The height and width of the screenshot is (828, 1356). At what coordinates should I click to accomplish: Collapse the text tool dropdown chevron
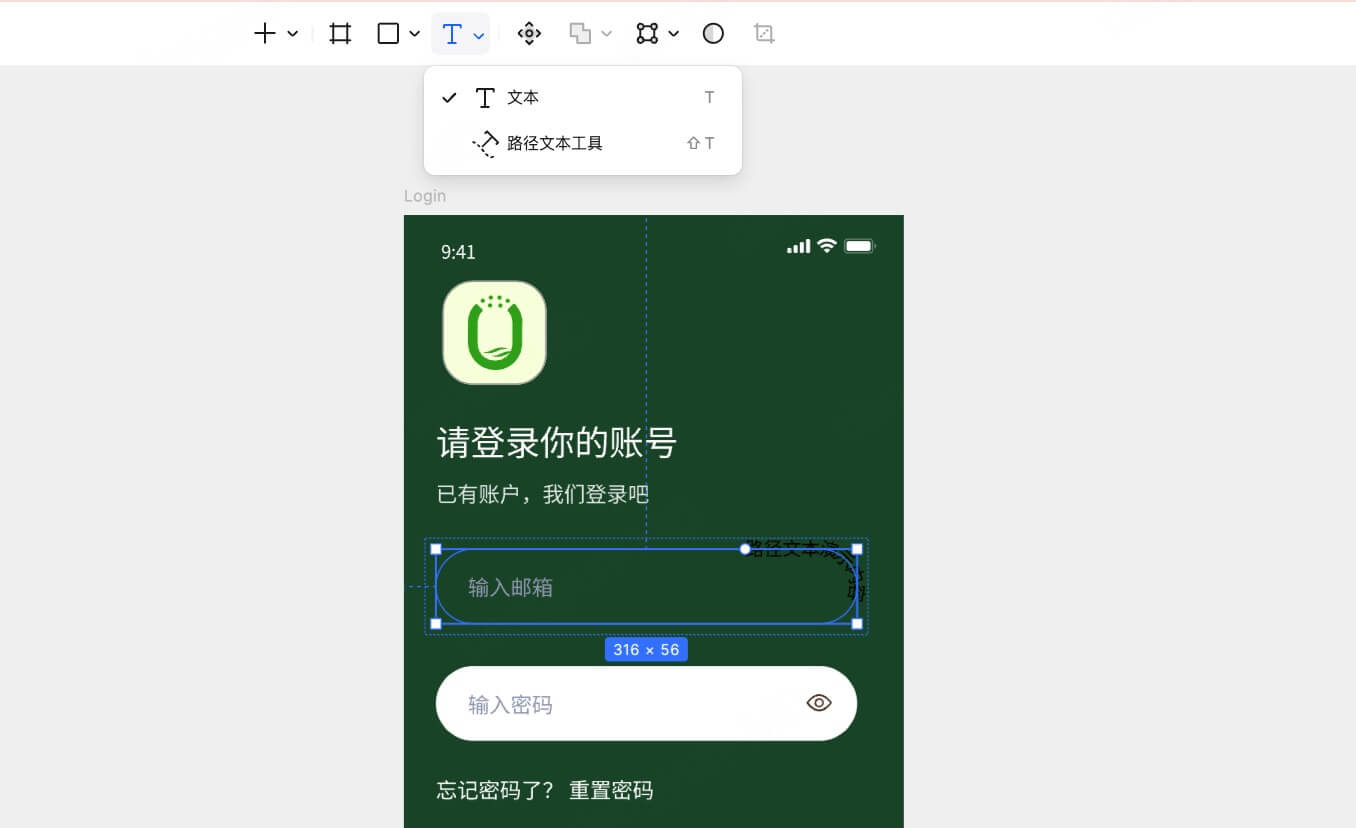[479, 35]
